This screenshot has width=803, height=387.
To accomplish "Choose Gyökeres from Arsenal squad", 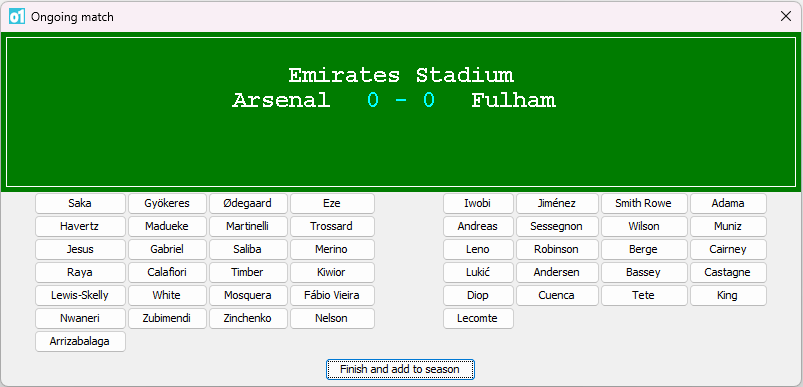I will pos(167,203).
